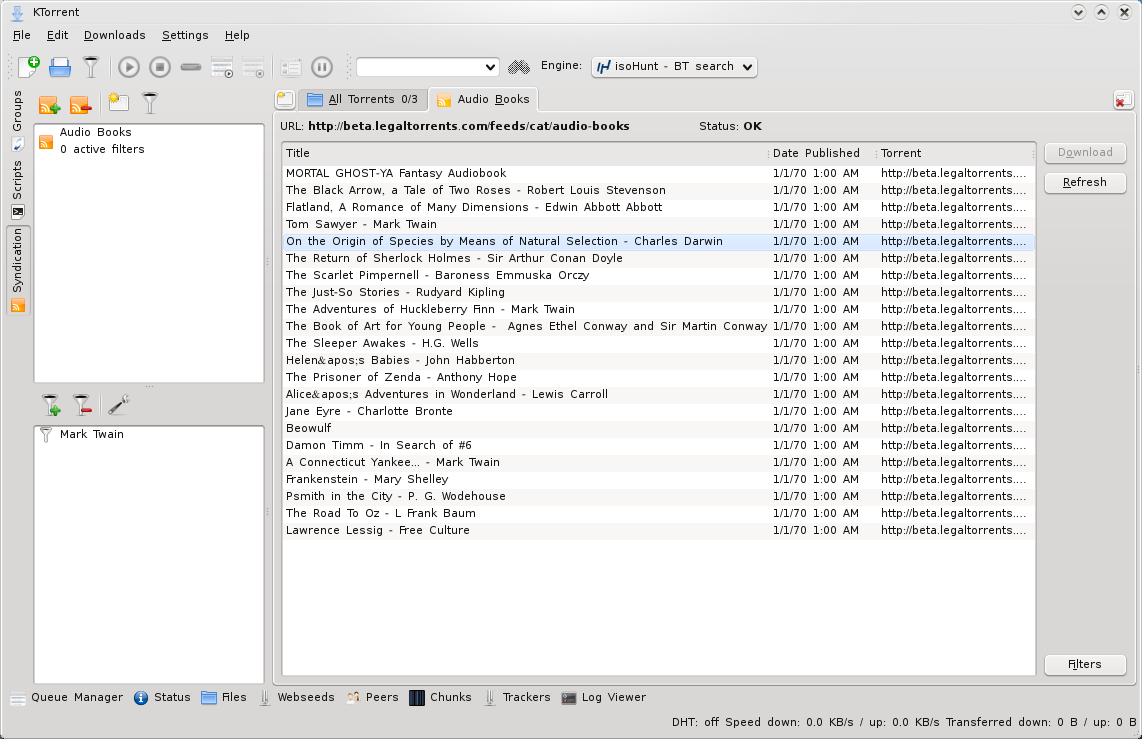Image resolution: width=1142 pixels, height=739 pixels.
Task: Select 'Jane Eyre - Charlotte Bronte' row
Action: tap(658, 411)
